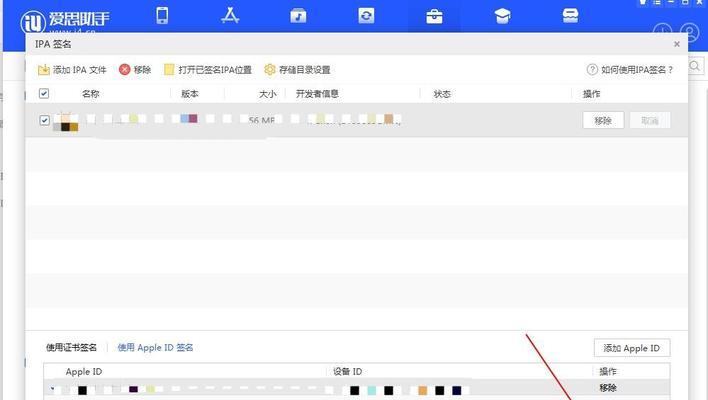The height and width of the screenshot is (400, 708).
Task: Click the greyed 取消 button in IPA row
Action: 650,120
